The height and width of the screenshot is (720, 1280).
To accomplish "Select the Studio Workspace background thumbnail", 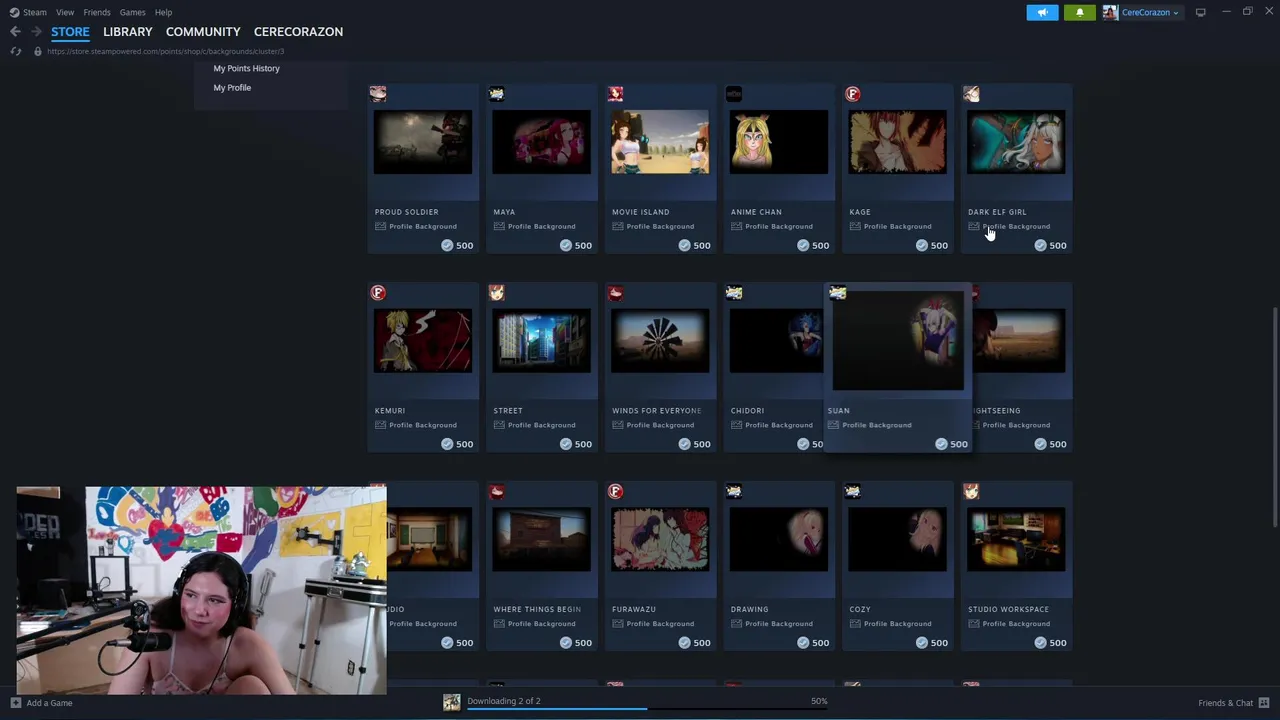I will [1016, 540].
